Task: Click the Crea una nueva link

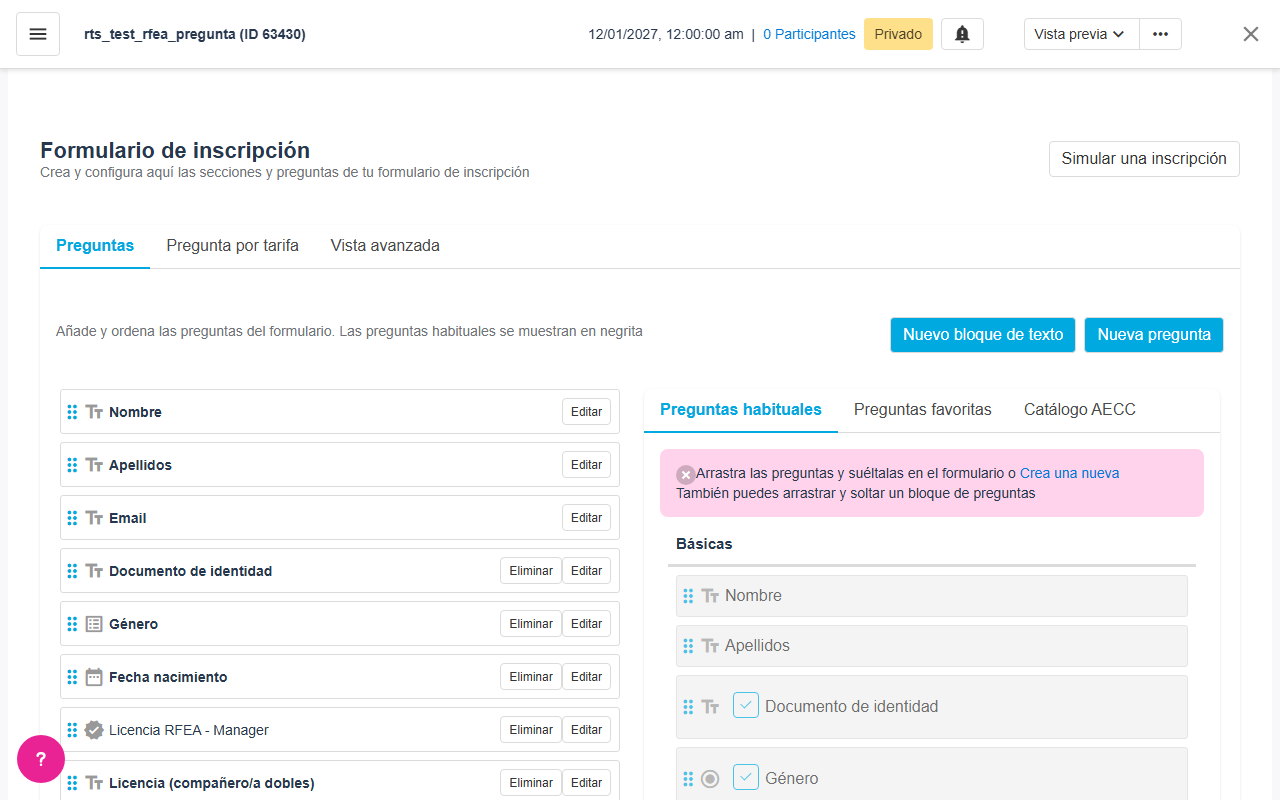Action: tap(1069, 474)
